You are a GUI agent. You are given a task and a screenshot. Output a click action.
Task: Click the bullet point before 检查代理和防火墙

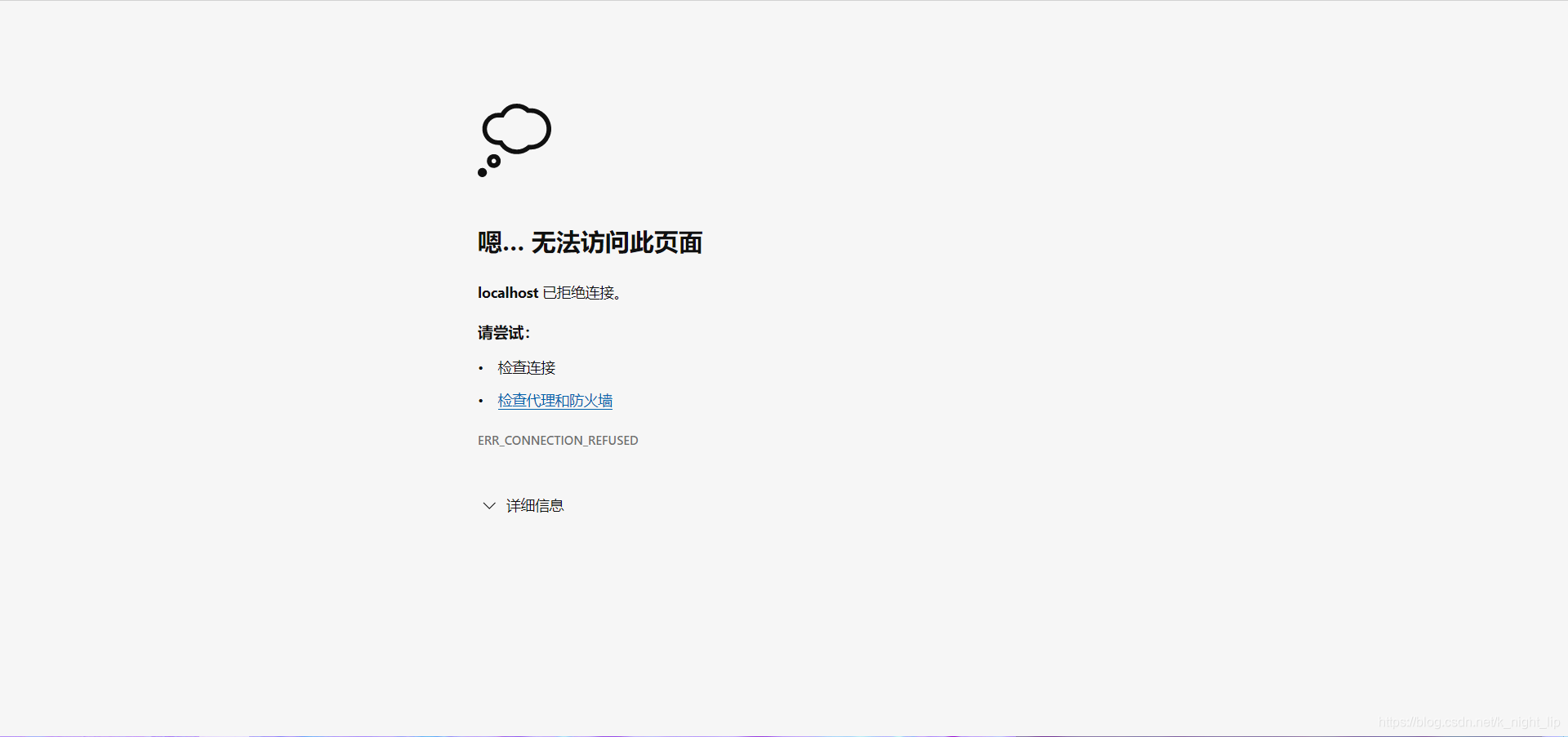[481, 401]
